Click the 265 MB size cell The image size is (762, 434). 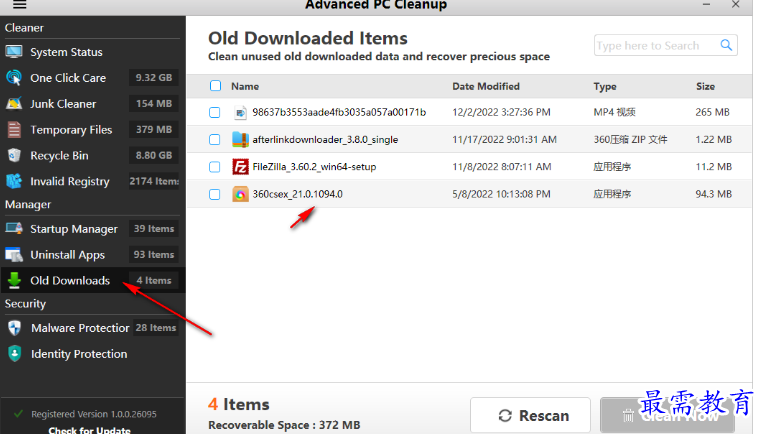[712, 112]
